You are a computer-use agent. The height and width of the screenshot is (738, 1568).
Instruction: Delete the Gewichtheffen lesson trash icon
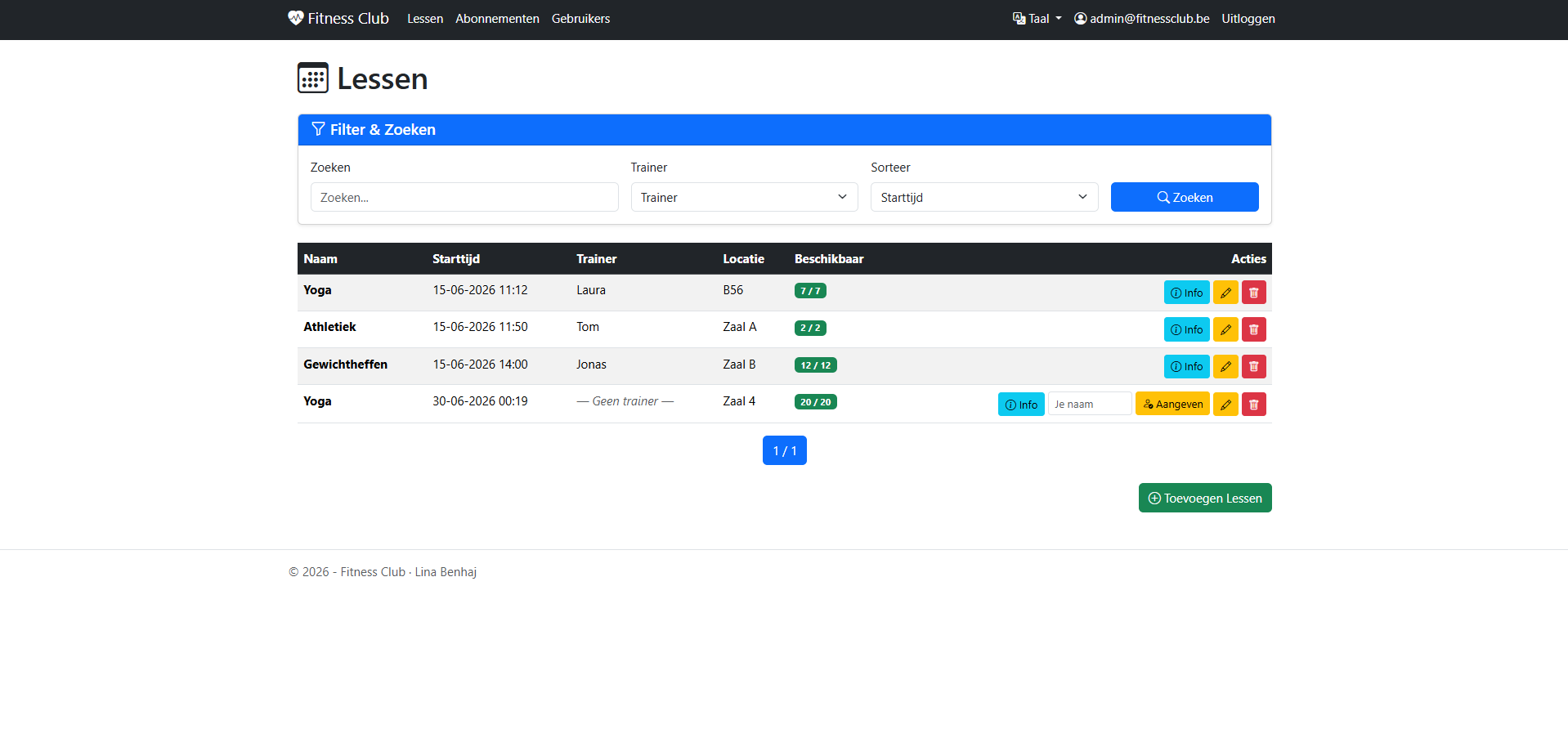(1253, 366)
